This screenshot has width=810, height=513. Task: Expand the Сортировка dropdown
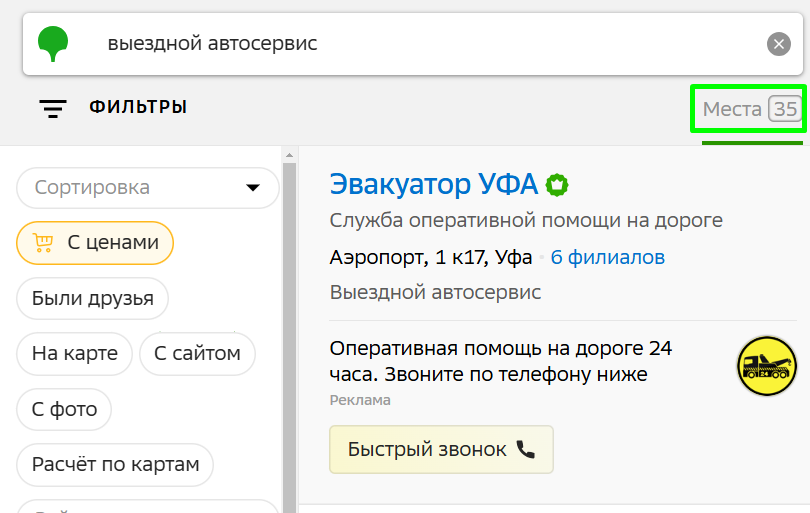click(x=148, y=188)
